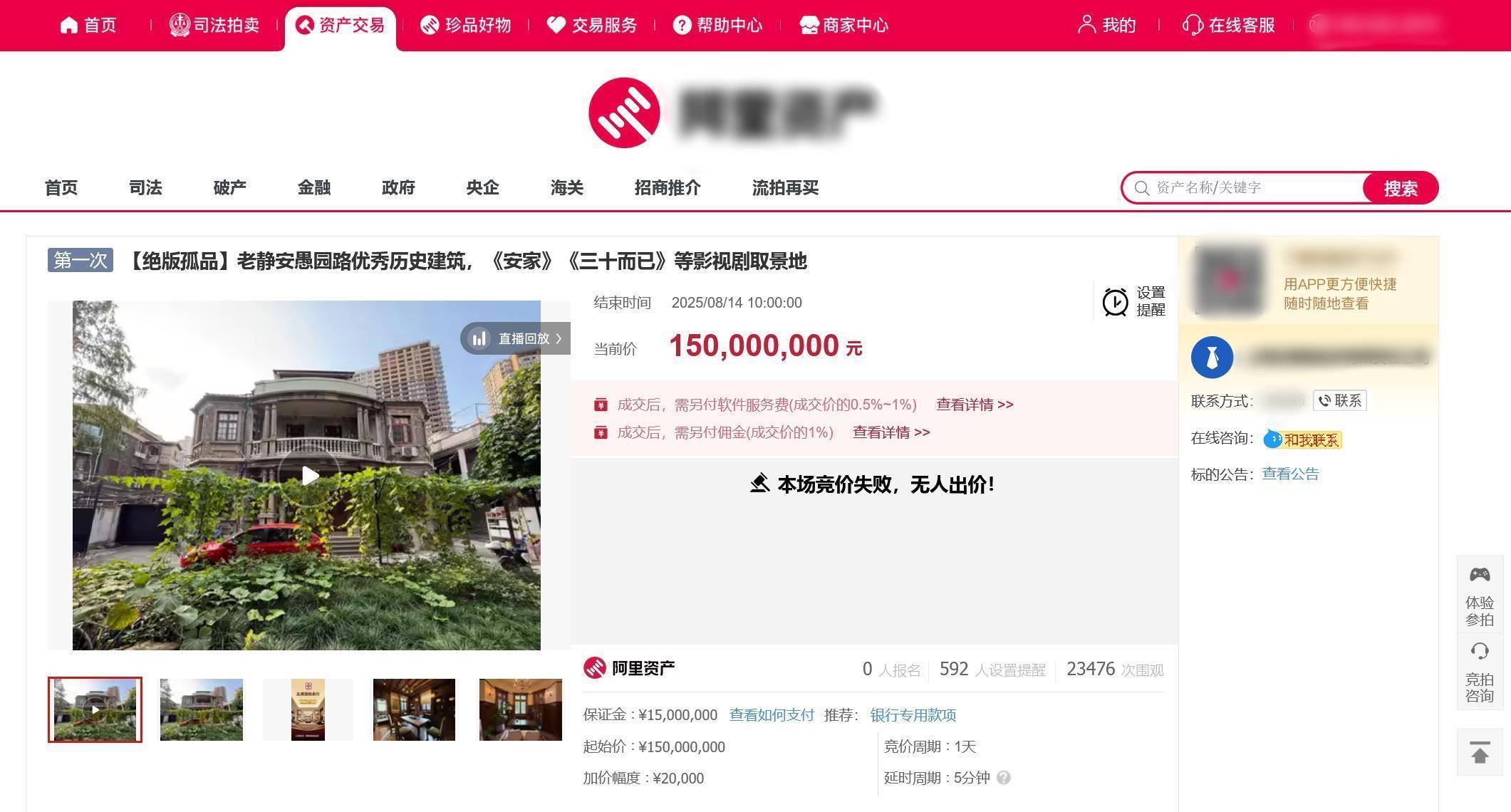Expand the 直播回放 playback panel
This screenshot has height=812, width=1511.
click(515, 338)
